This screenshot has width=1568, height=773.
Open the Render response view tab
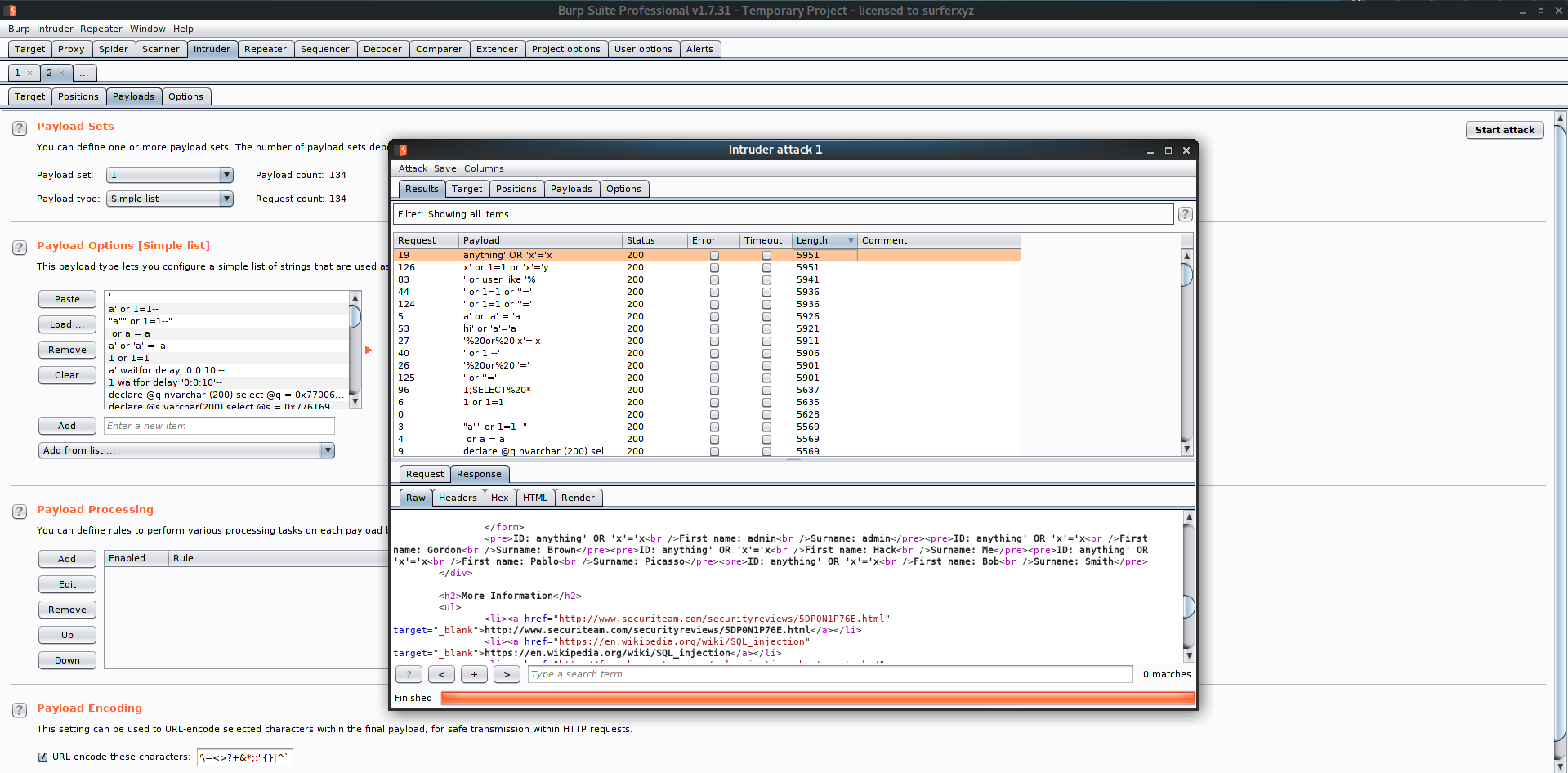coord(578,498)
